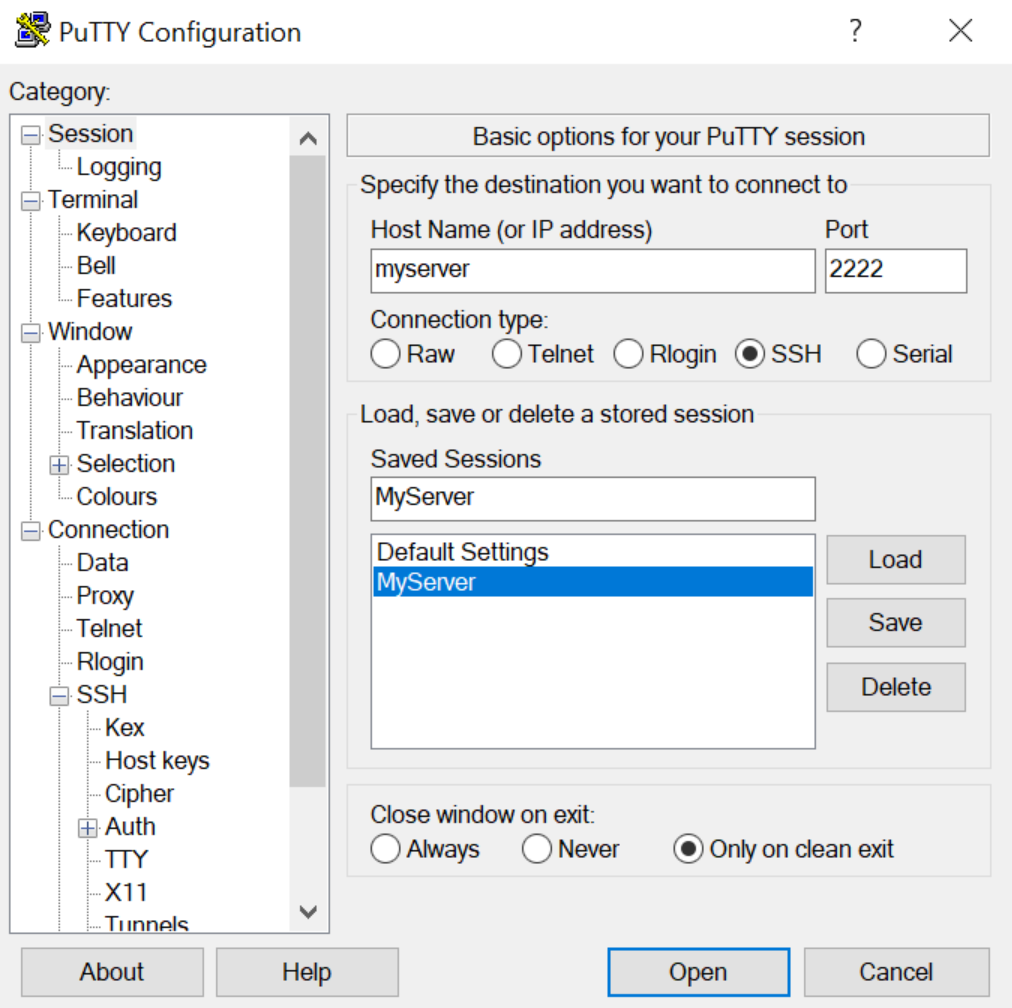Select the Colours category
1012x1008 pixels.
[x=116, y=496]
